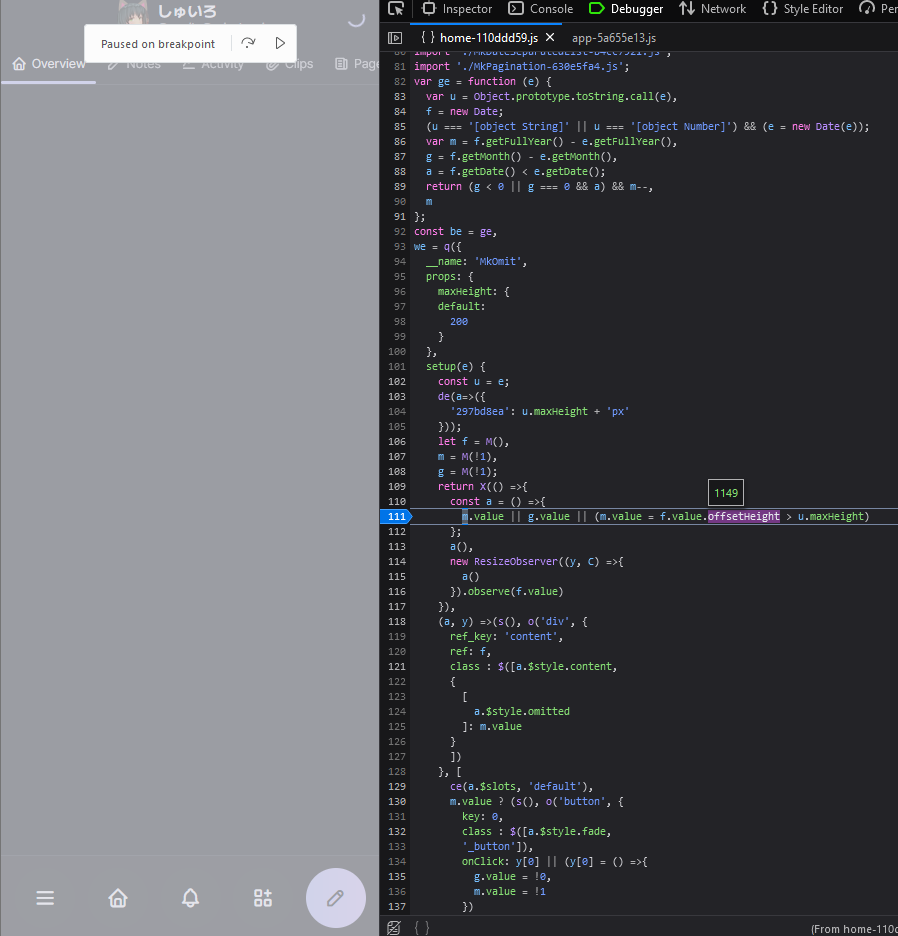Open the hamburger menu in bottom bar

45,898
